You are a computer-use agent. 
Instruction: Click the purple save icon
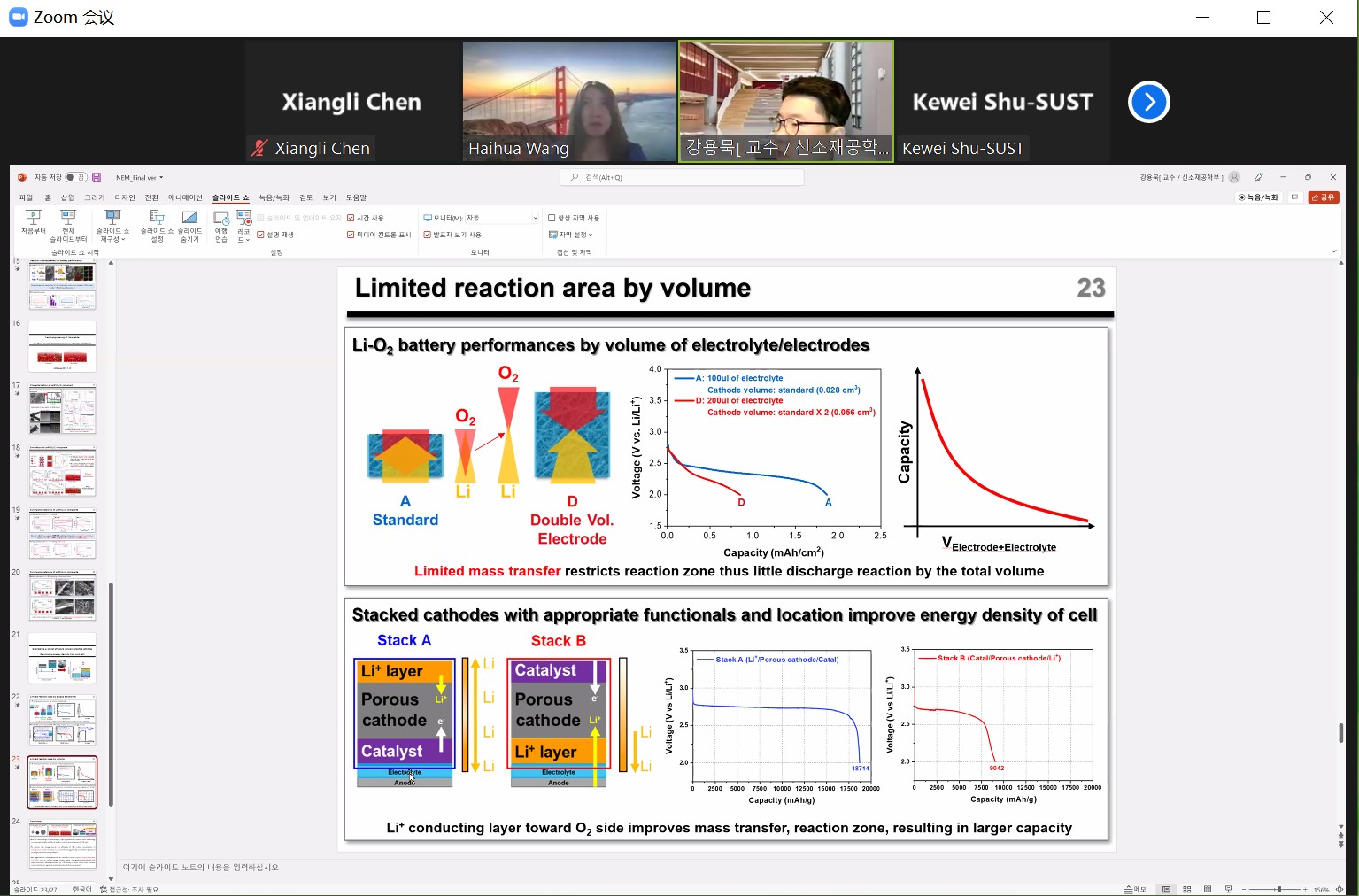click(97, 177)
